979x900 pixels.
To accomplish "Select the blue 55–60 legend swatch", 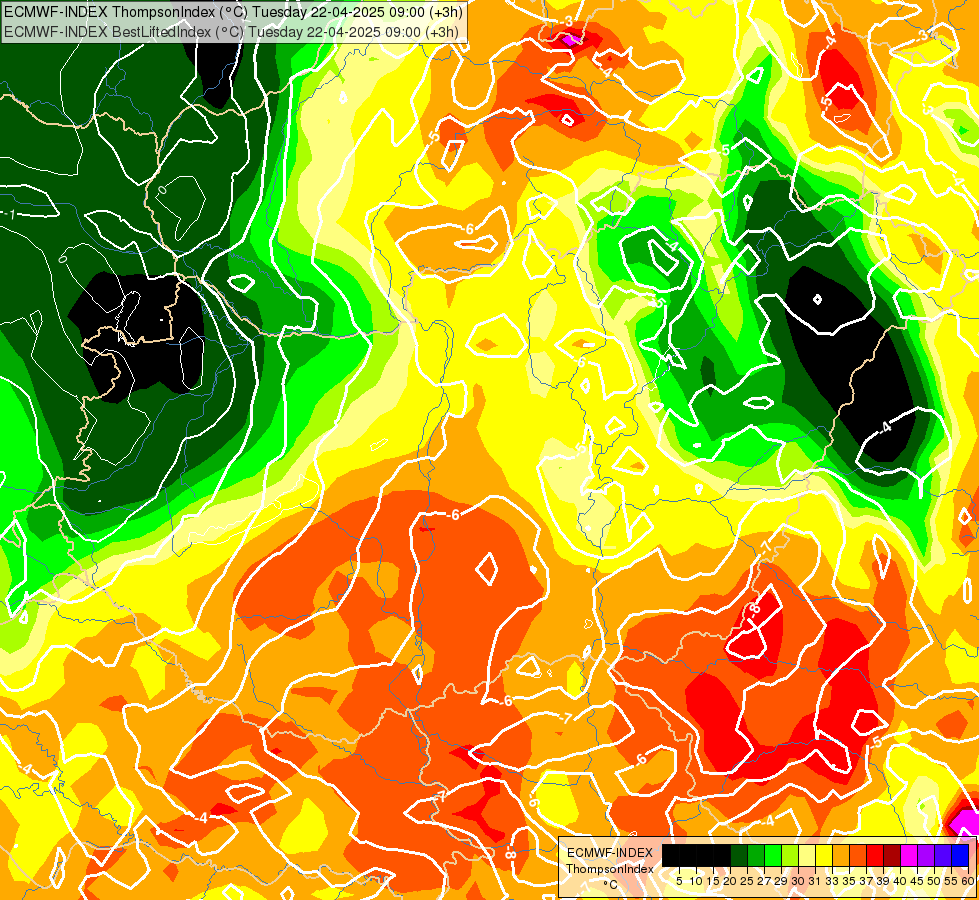I will tap(960, 856).
